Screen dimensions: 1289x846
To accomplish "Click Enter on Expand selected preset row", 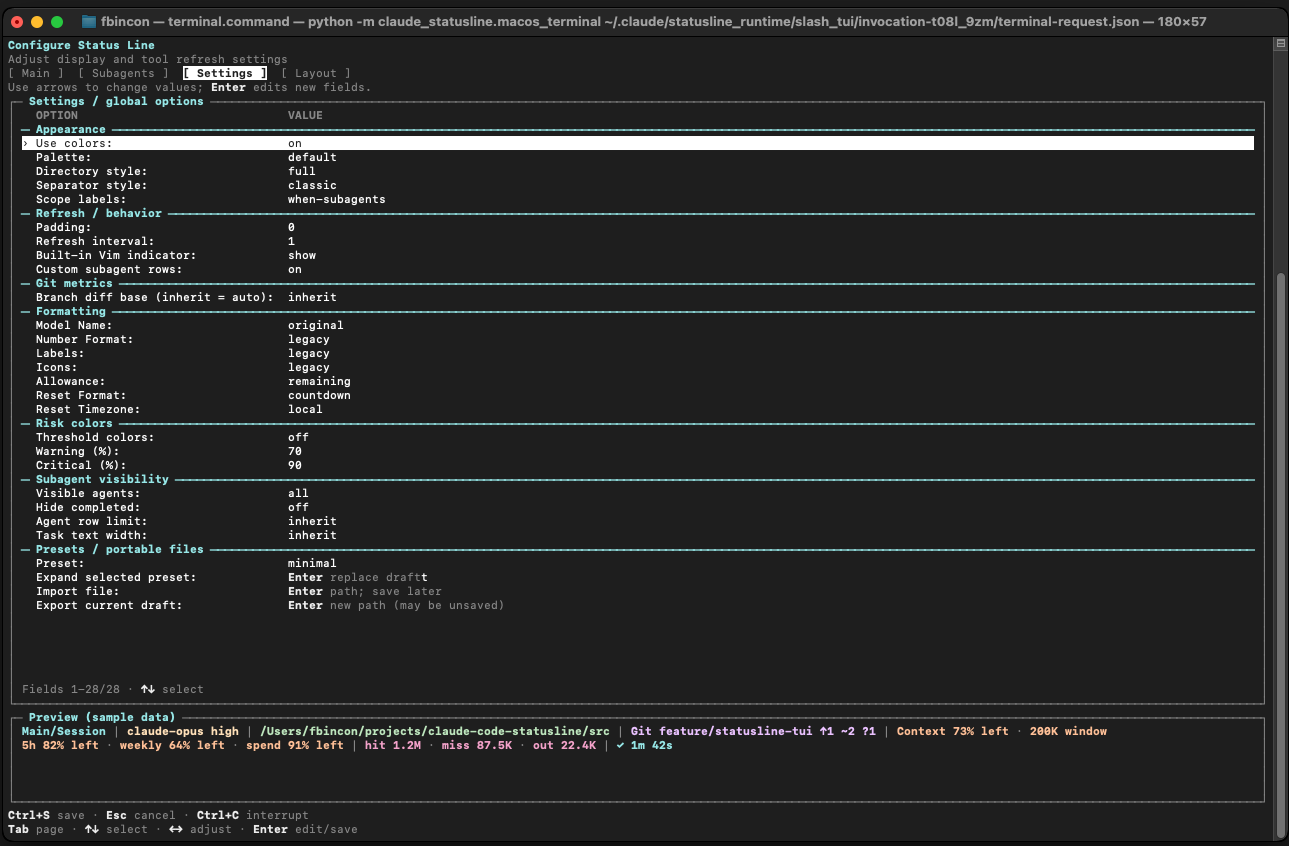I will (305, 577).
